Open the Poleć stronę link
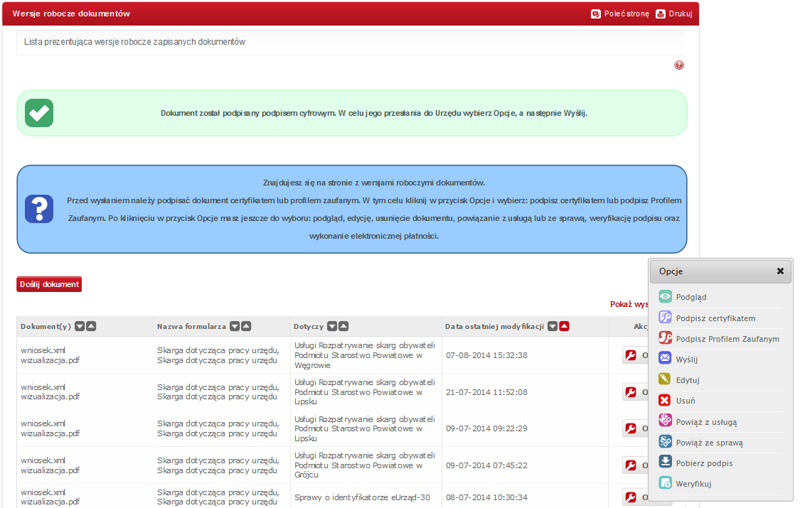The image size is (800, 508). (x=620, y=14)
